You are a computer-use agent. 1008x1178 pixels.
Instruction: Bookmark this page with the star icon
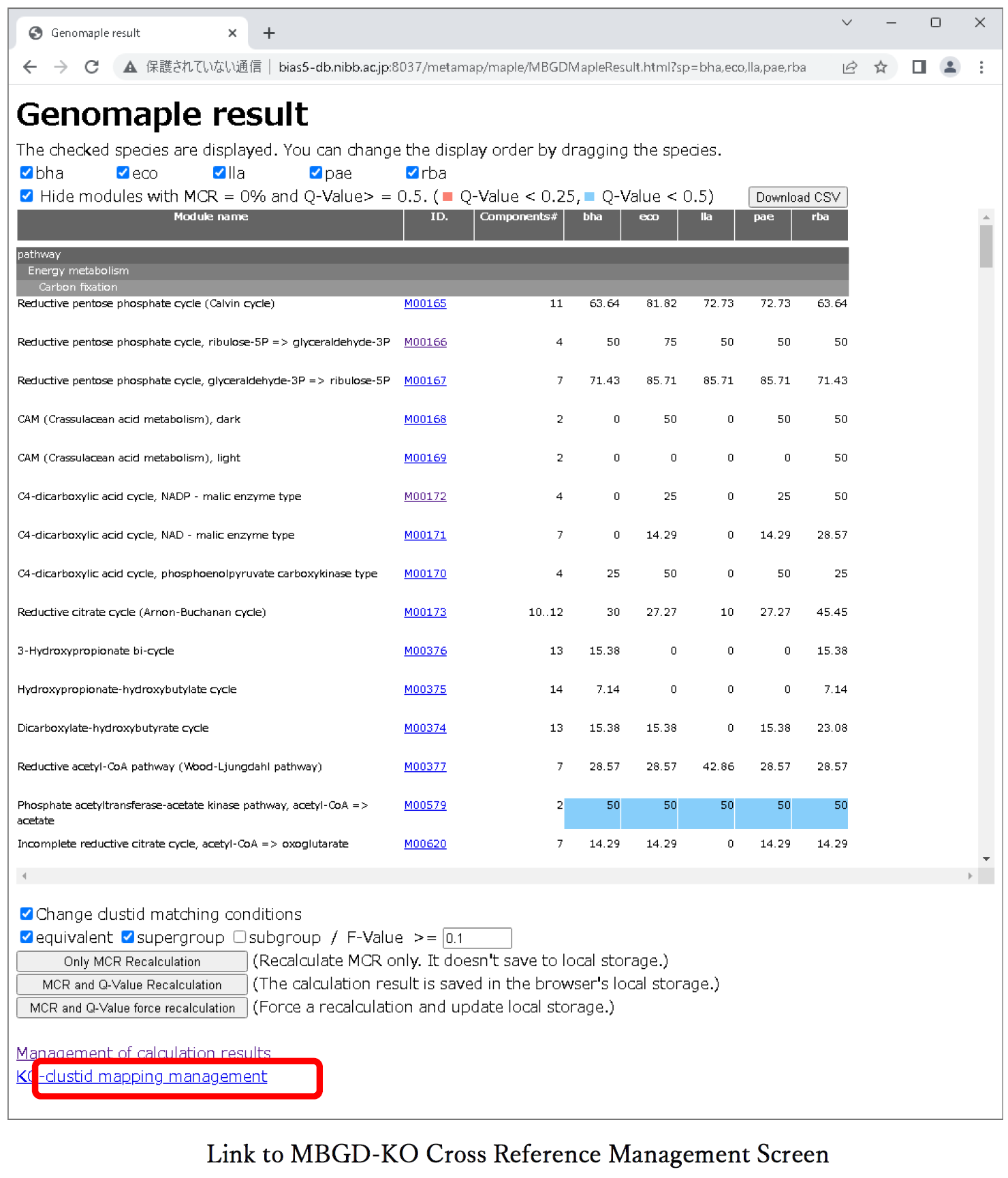pos(881,67)
